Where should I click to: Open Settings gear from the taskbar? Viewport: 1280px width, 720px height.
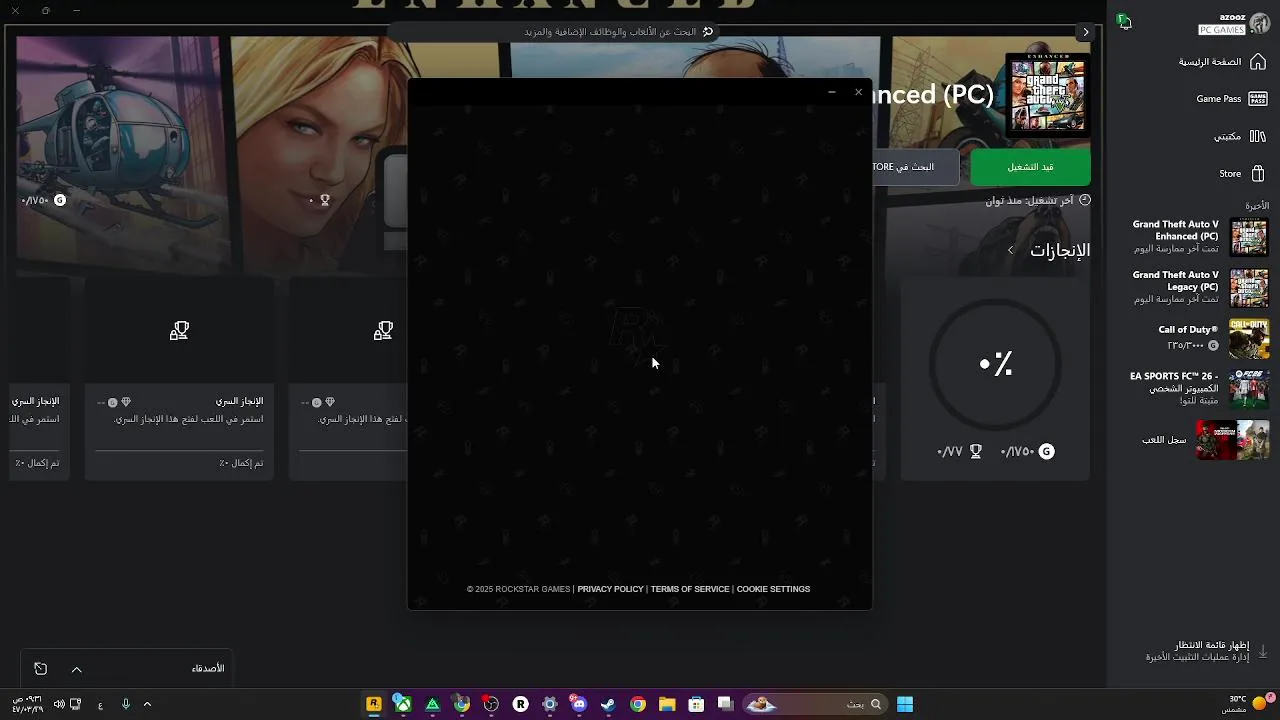click(x=549, y=704)
